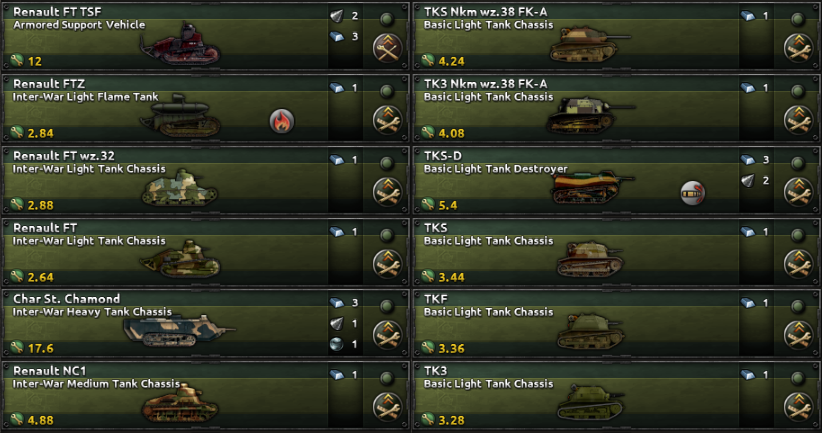The width and height of the screenshot is (822, 433).
Task: Click the upgrade icon for Char St. Chamond
Action: click(x=387, y=335)
